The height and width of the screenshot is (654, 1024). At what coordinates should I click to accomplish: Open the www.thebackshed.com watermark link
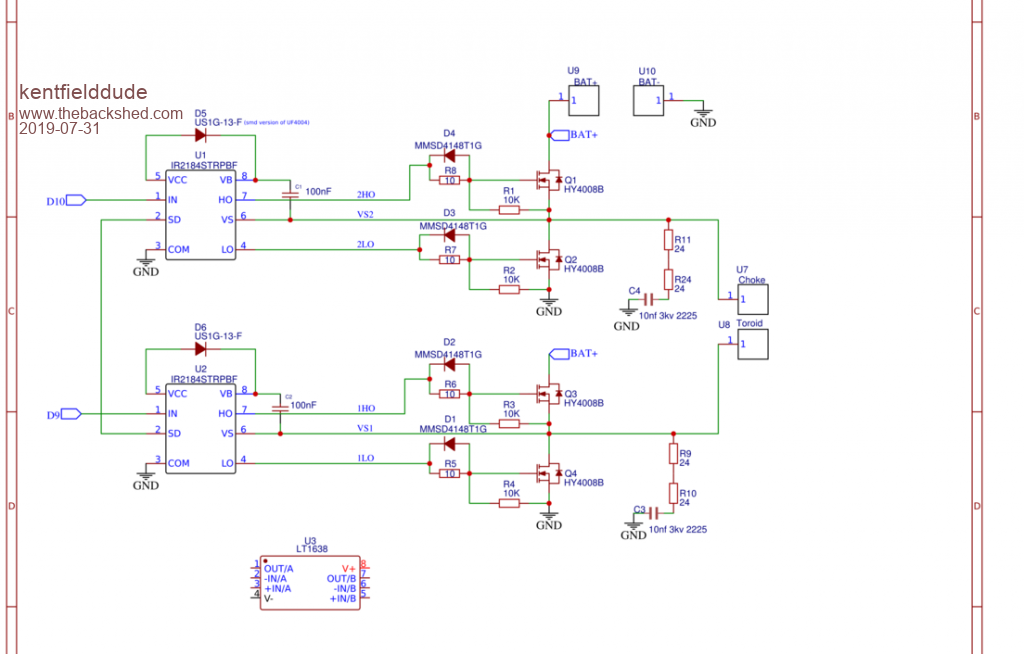(100, 114)
